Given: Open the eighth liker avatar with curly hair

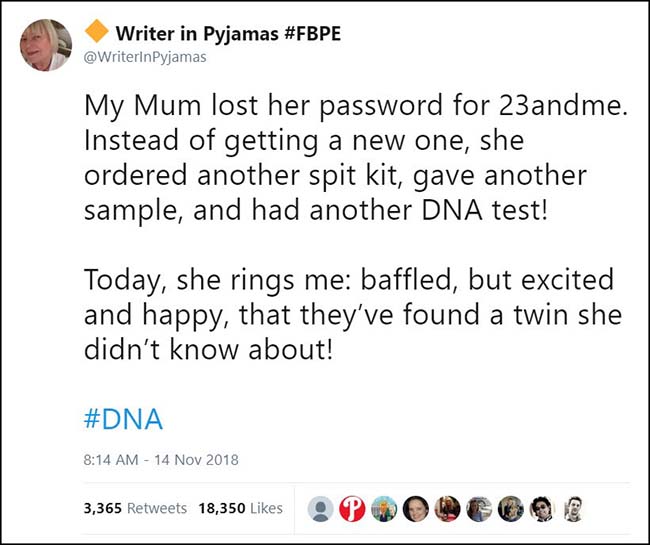Looking at the screenshot, I should [541, 508].
